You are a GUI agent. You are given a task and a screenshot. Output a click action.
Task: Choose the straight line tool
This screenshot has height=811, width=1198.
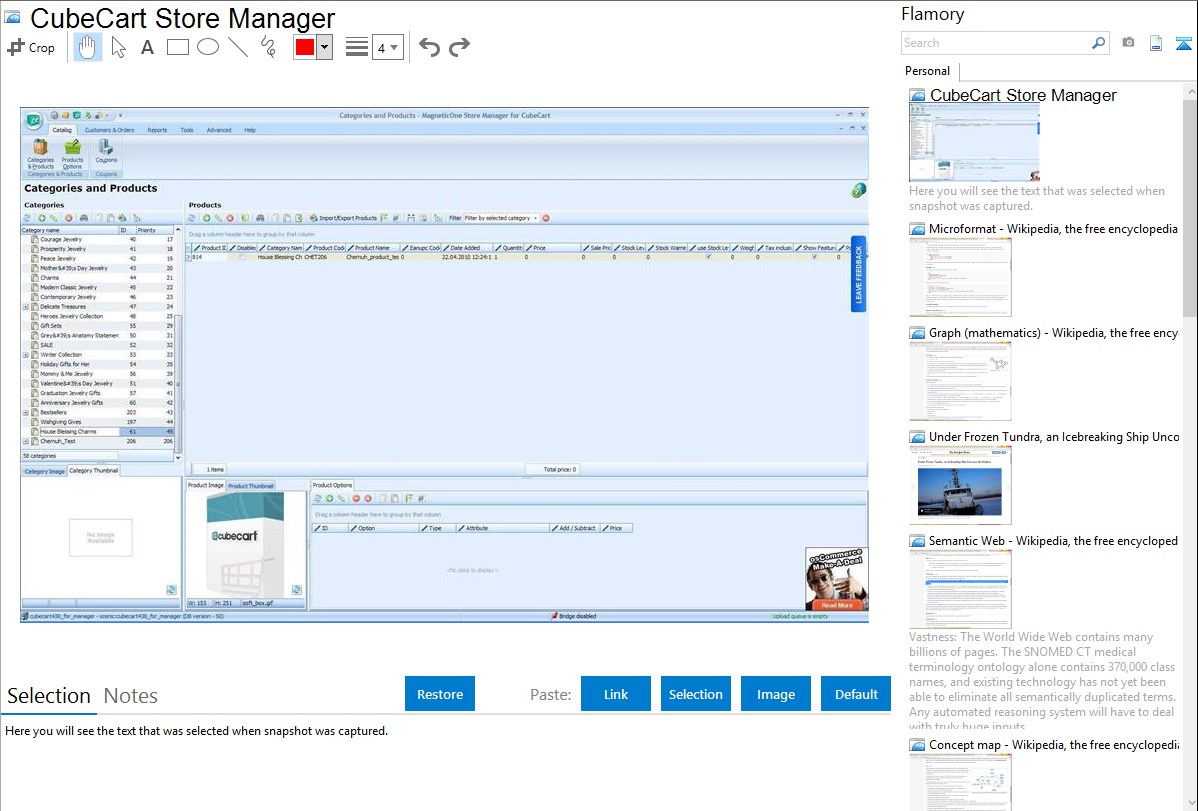pyautogui.click(x=238, y=47)
